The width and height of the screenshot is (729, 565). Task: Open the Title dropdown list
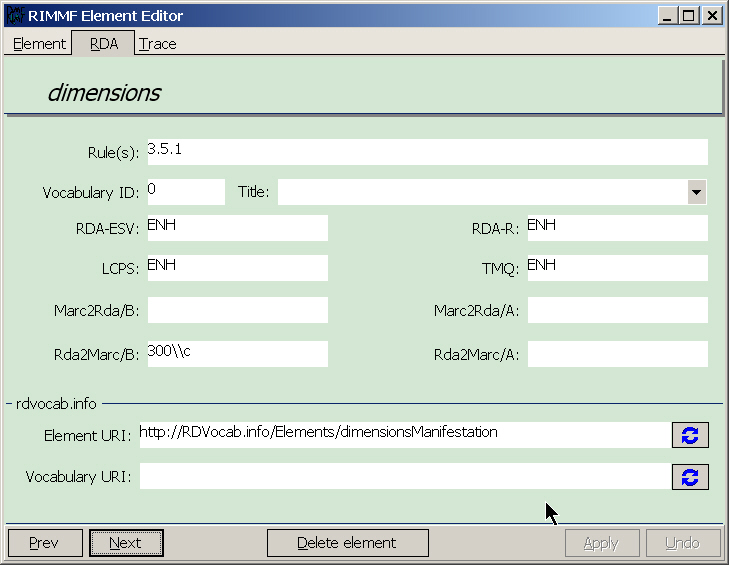(696, 192)
